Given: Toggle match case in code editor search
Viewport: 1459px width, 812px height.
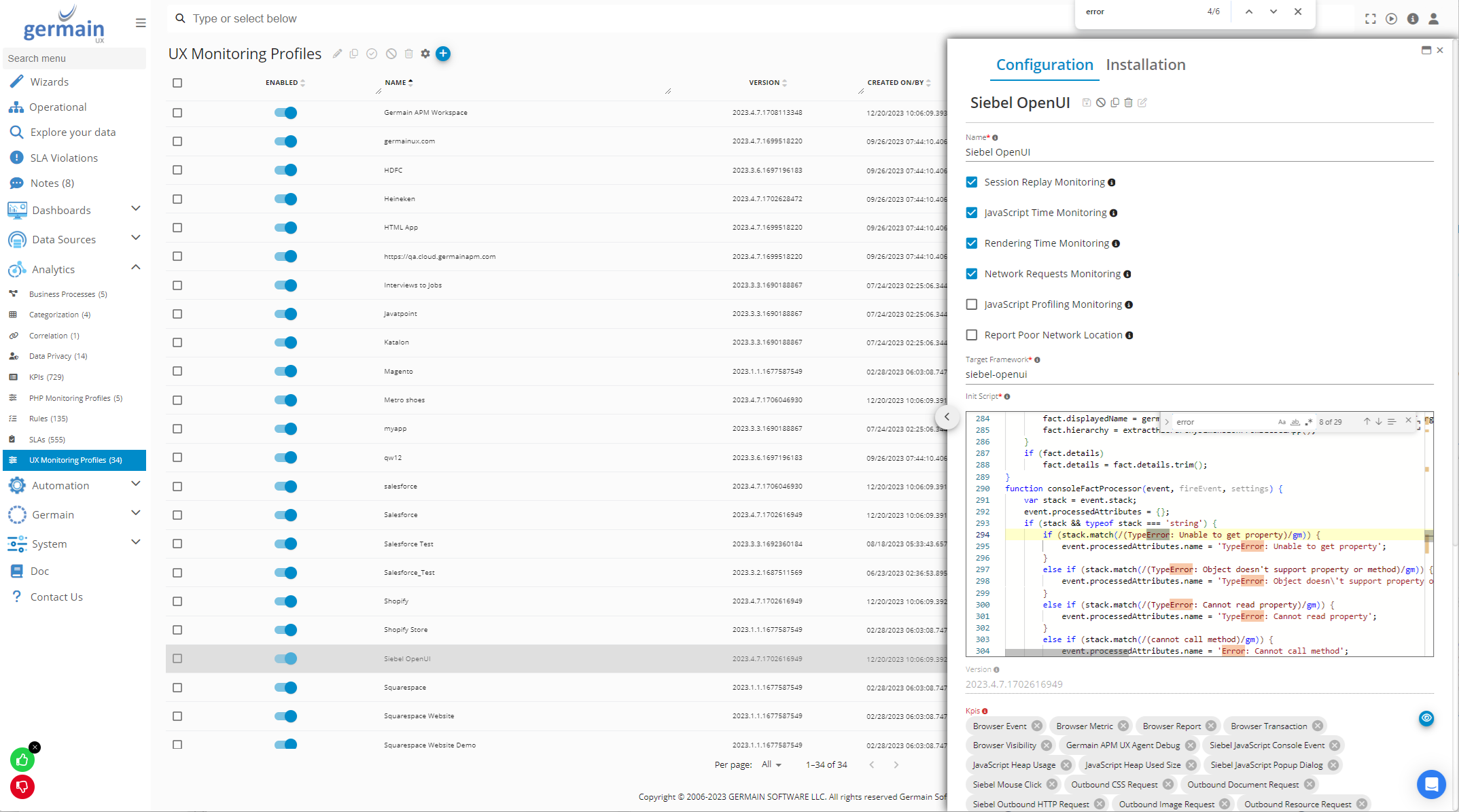Looking at the screenshot, I should point(1282,422).
